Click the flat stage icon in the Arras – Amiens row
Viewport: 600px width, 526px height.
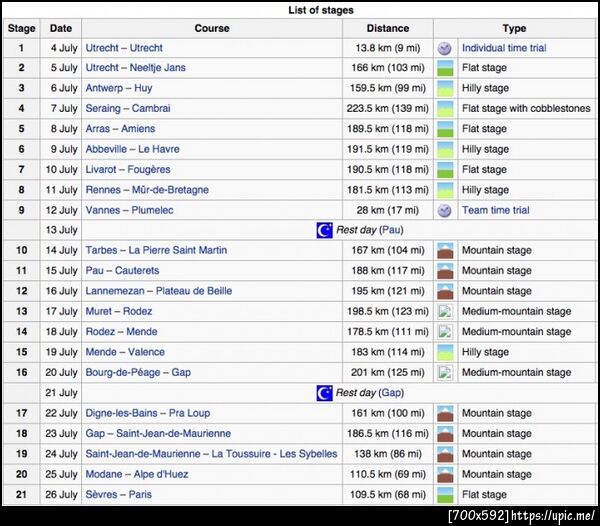(x=445, y=129)
